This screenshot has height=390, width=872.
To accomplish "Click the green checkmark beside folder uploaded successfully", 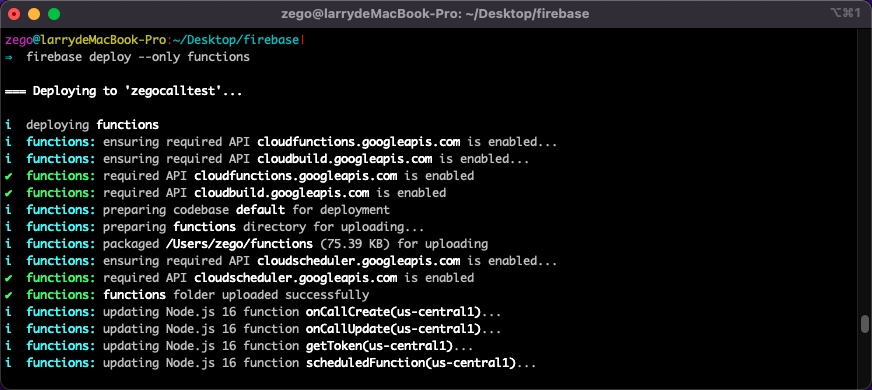I will [8, 295].
